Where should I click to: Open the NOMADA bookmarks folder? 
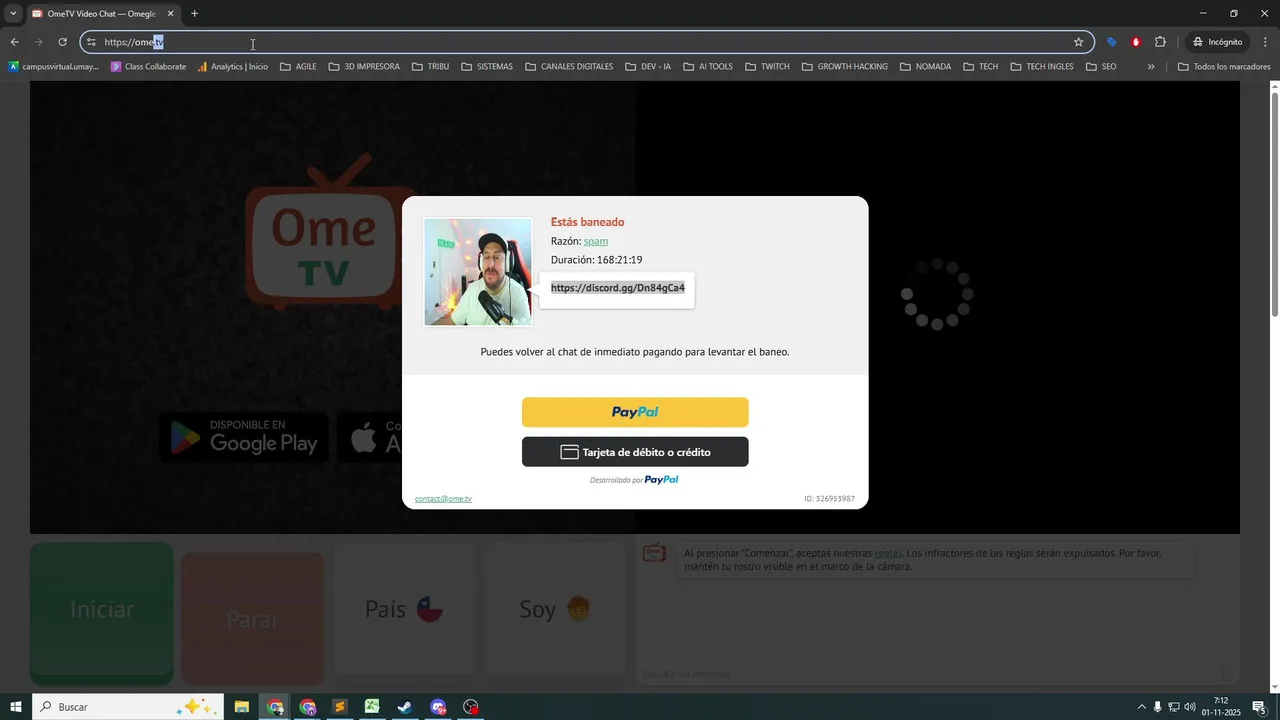click(925, 67)
